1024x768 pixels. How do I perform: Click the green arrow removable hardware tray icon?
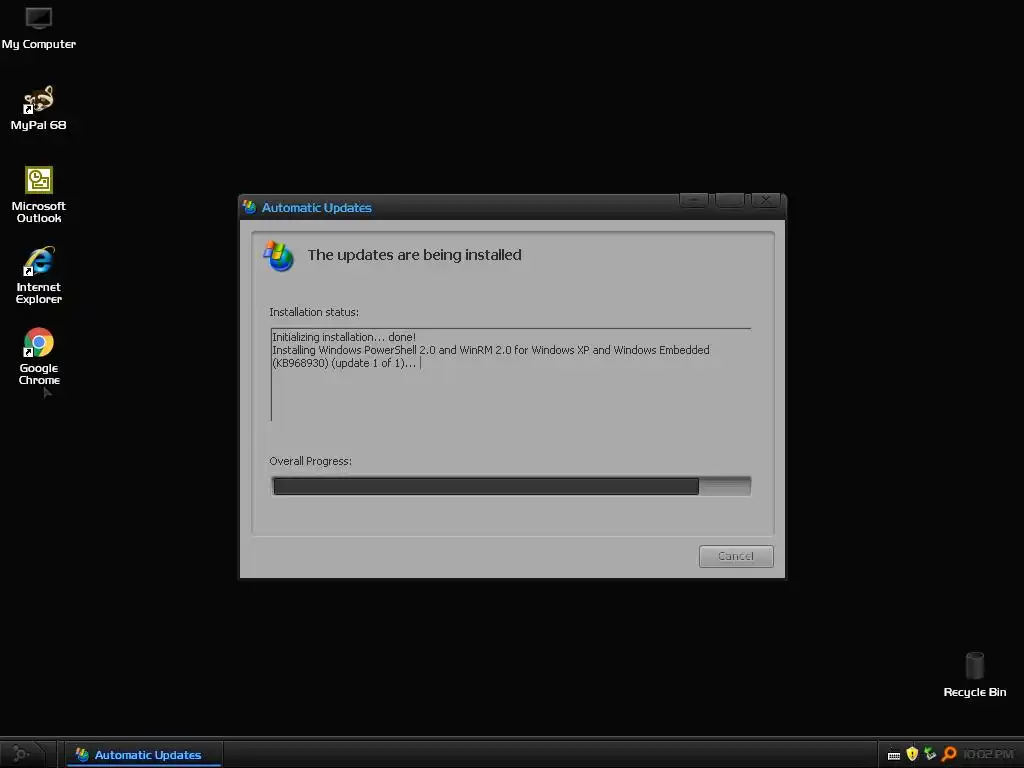931,754
